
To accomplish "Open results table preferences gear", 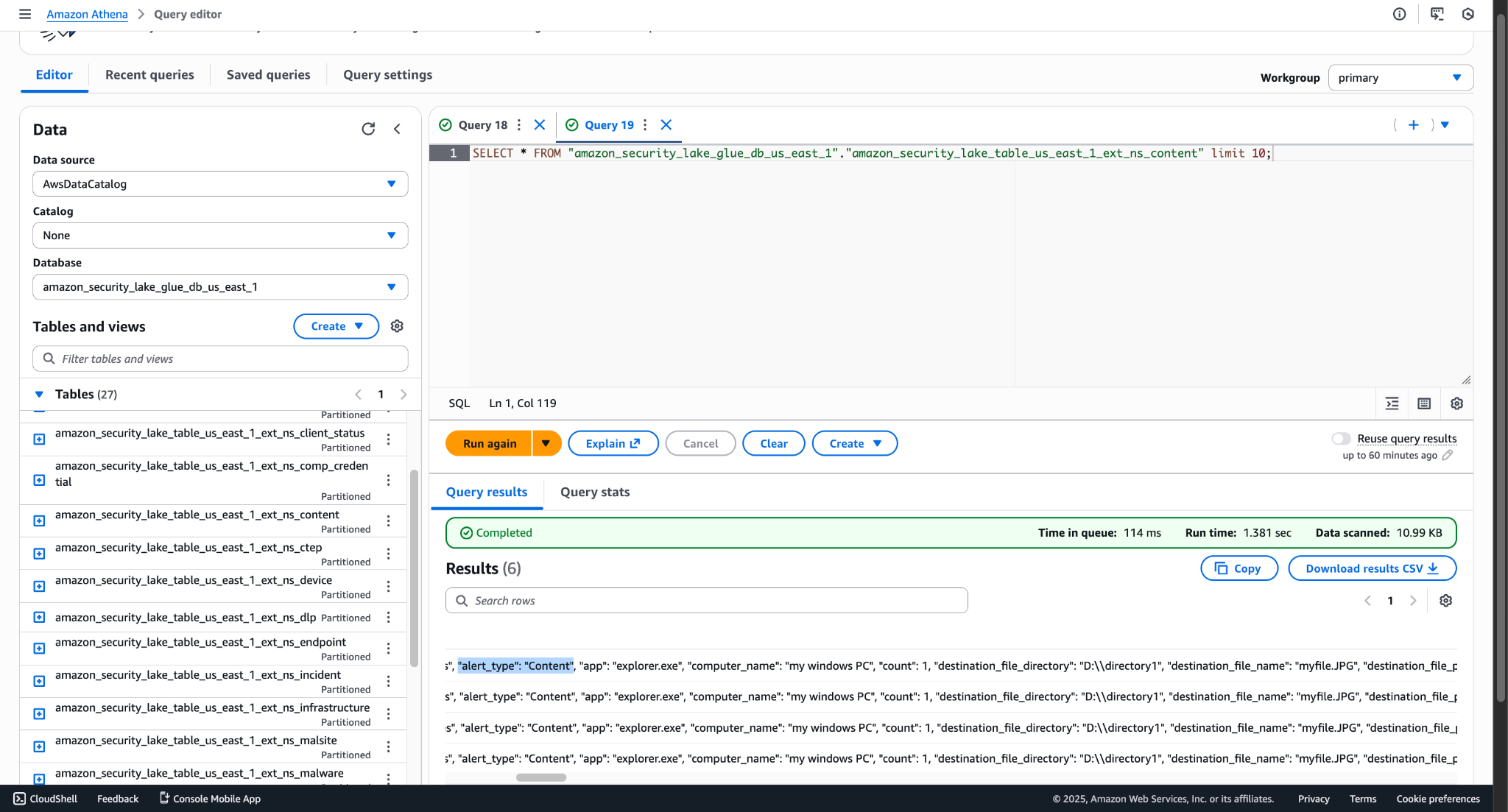I will 1445,601.
